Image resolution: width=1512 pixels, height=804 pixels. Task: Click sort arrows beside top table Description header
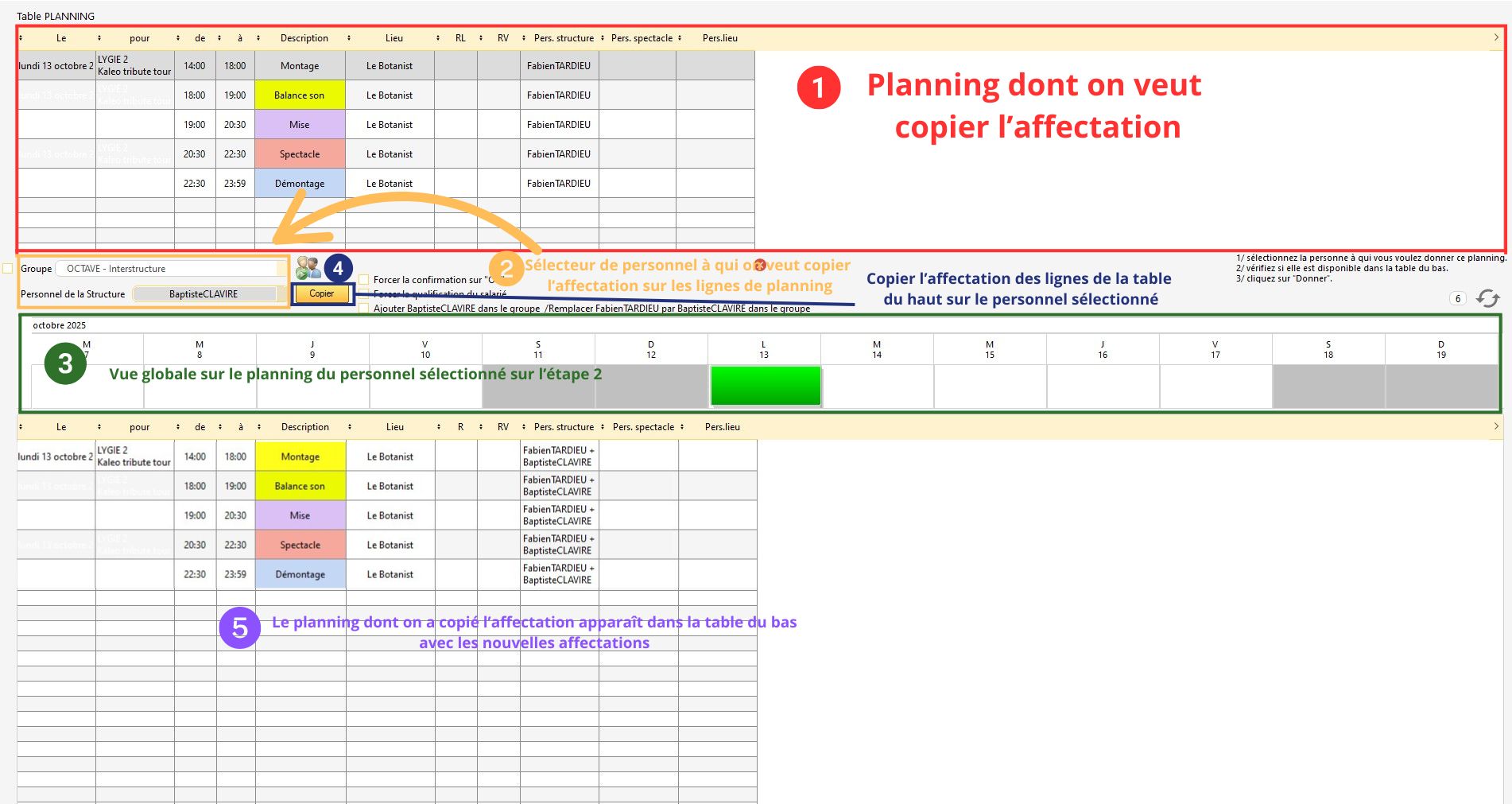(348, 38)
